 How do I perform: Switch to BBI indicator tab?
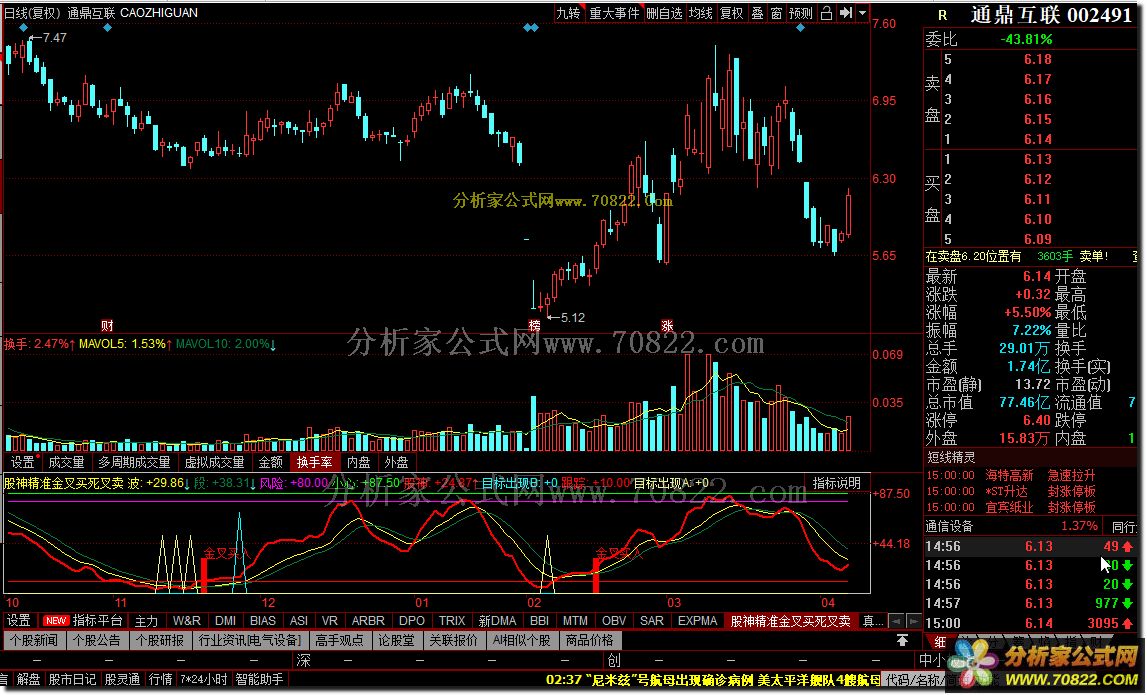pos(540,620)
